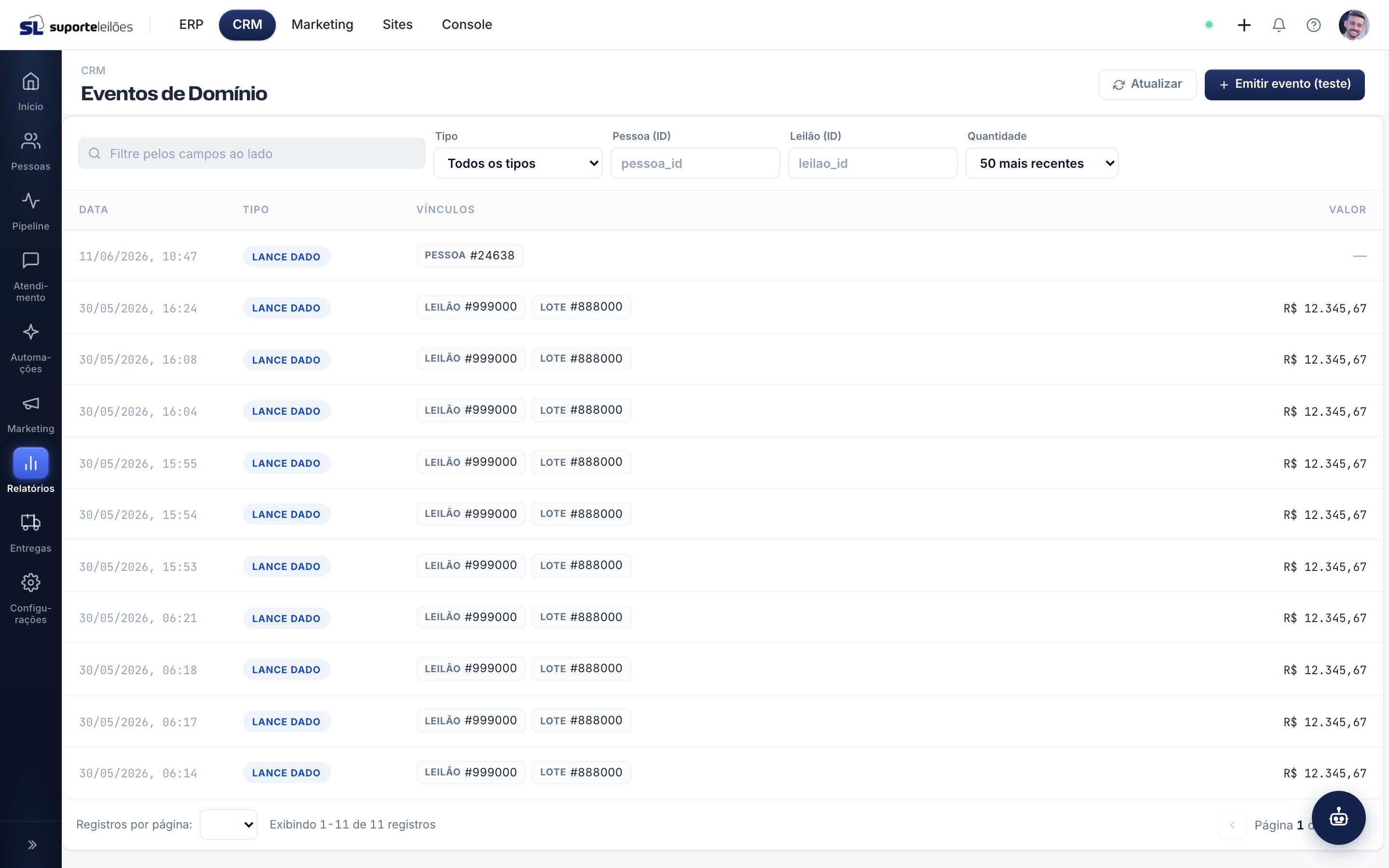Click Emitir evento (teste) button
Image resolution: width=1389 pixels, height=868 pixels.
(x=1284, y=84)
